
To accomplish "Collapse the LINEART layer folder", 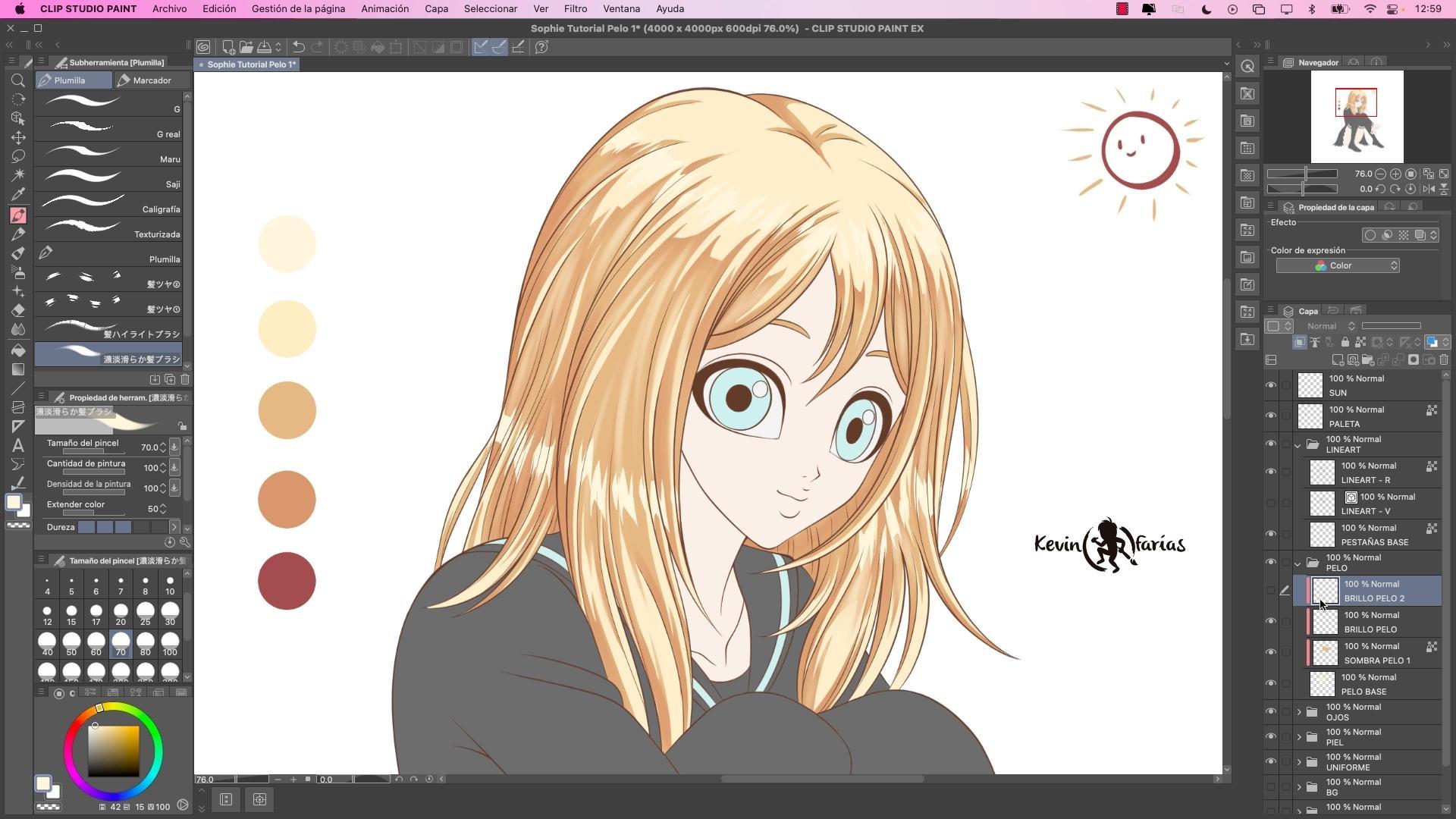I will (1298, 445).
